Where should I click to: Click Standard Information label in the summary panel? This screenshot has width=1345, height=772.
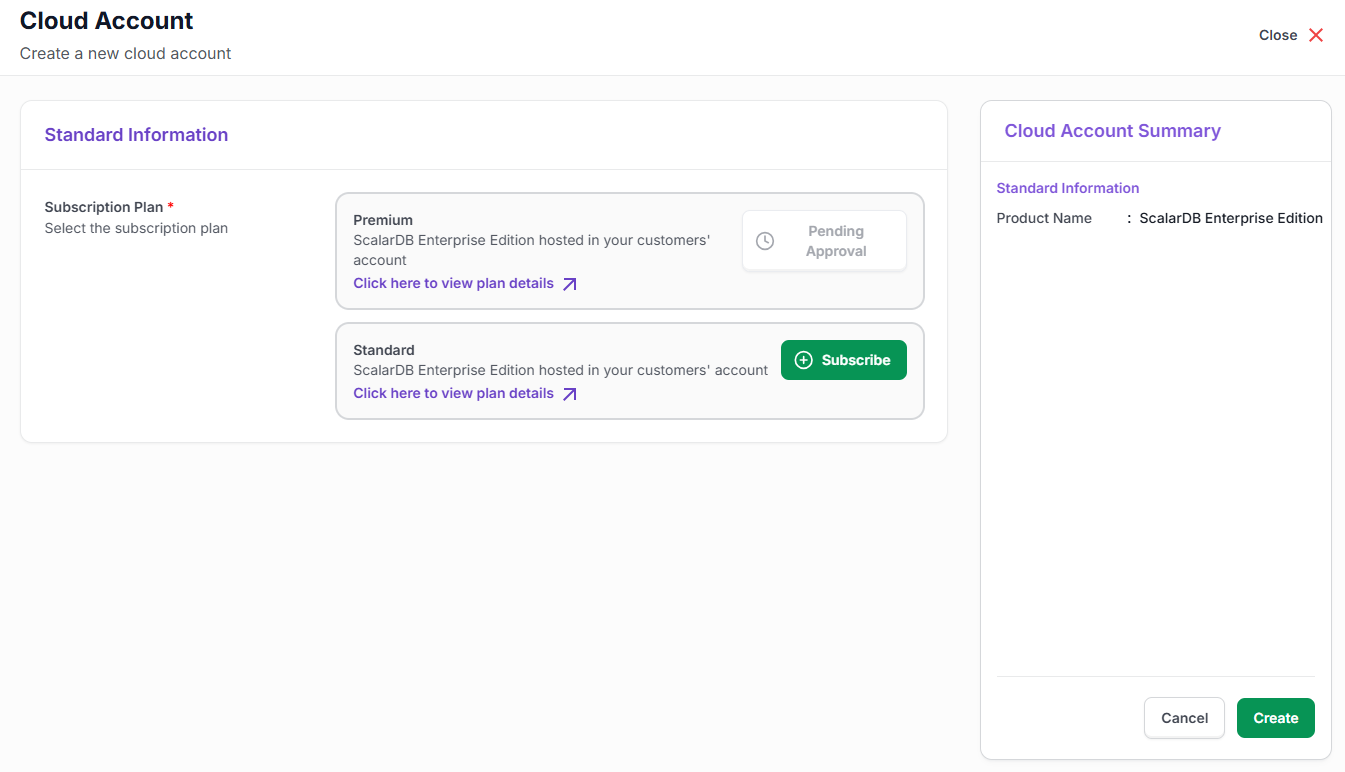tap(1067, 188)
